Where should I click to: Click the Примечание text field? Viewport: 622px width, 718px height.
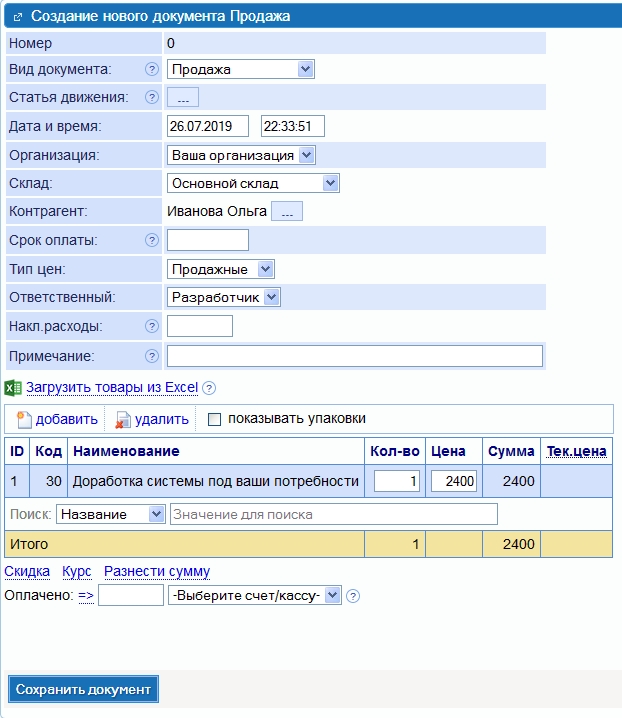355,356
